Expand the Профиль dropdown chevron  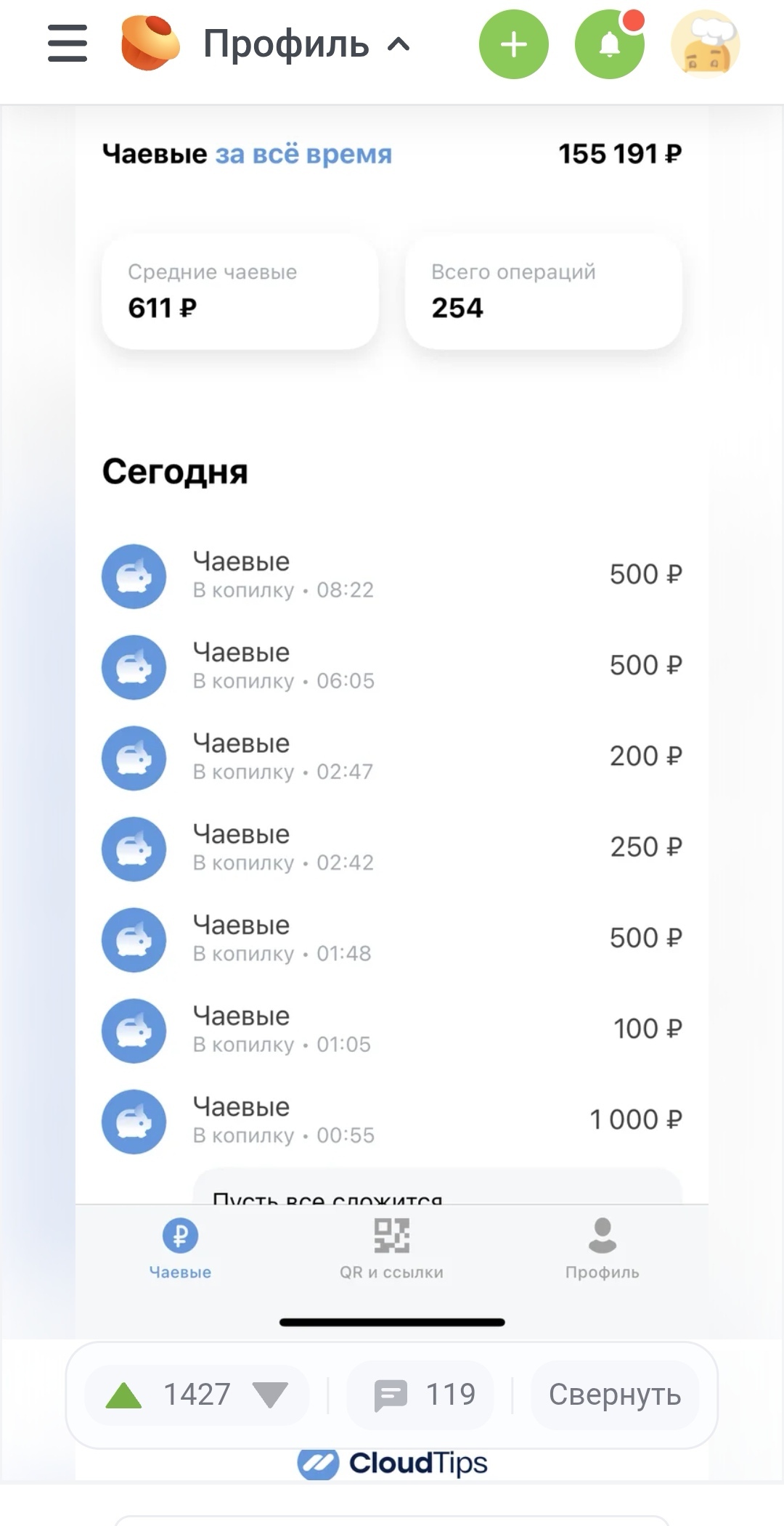click(399, 45)
